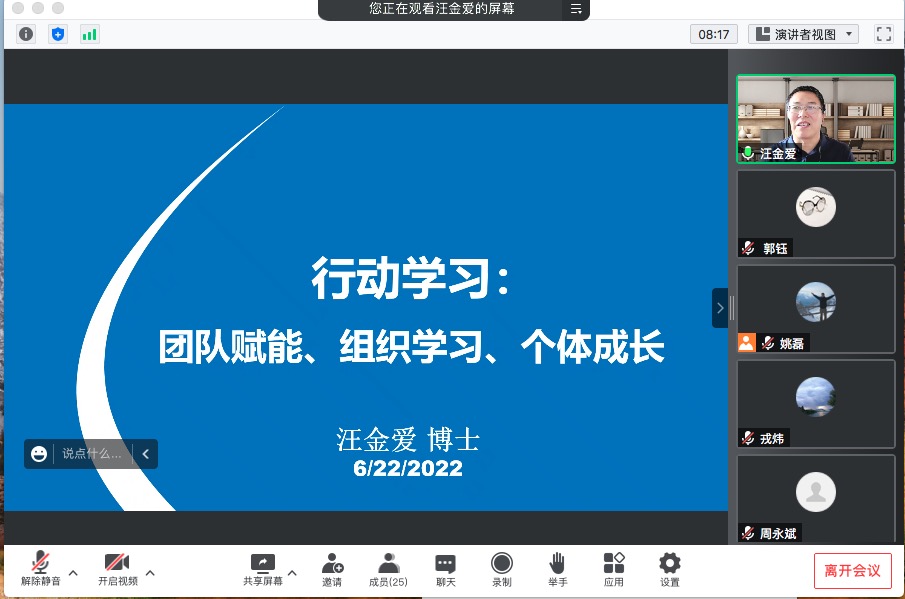Screen dimensions: 905x599
Task: Click the blue encryption shield icon
Action: coord(58,34)
